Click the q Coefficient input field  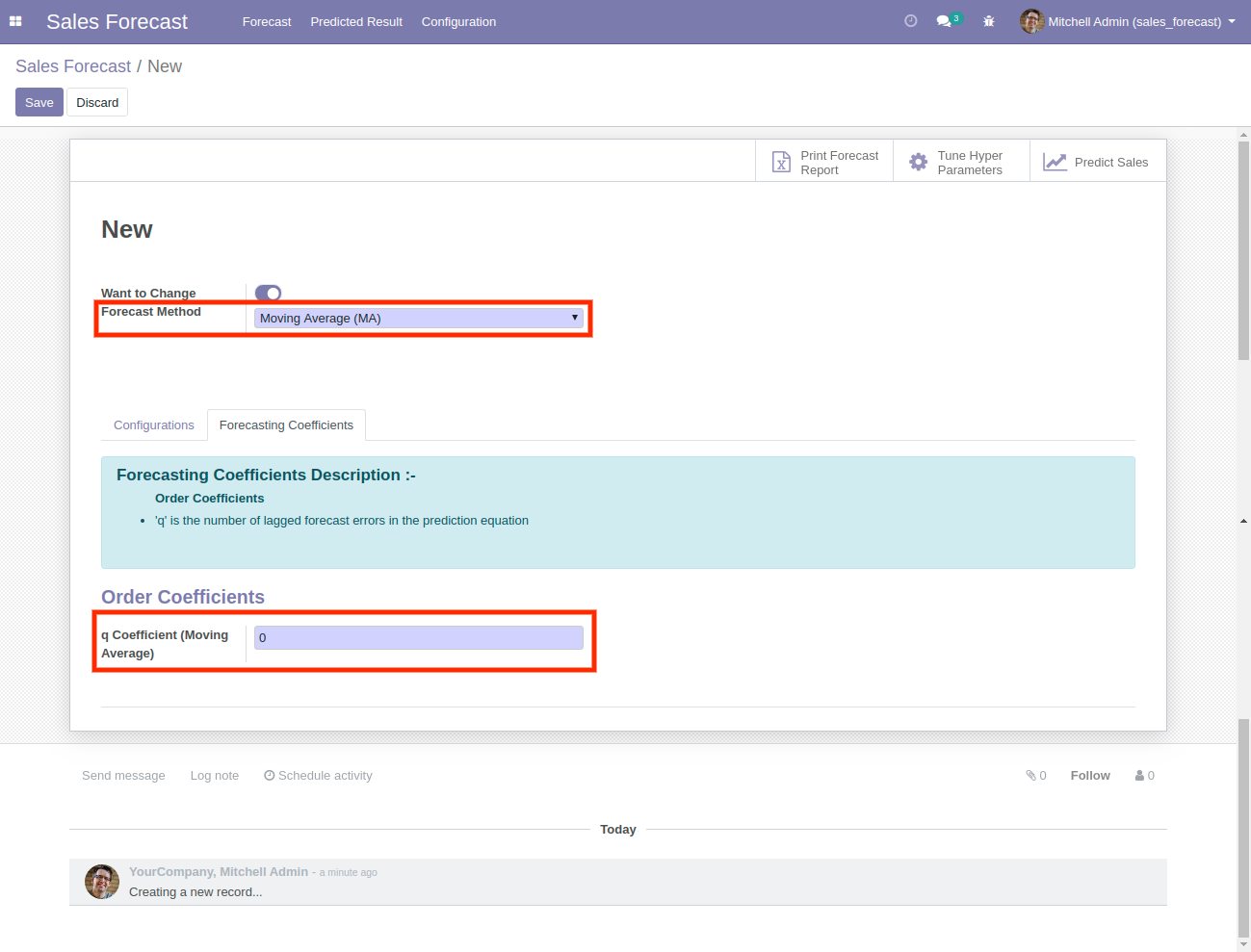click(419, 638)
